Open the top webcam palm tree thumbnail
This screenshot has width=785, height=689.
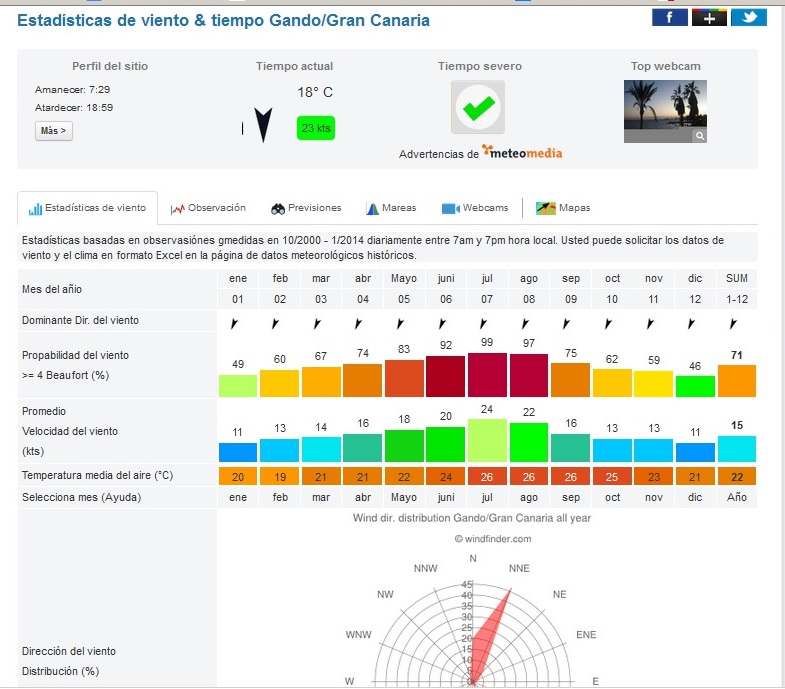tap(665, 111)
